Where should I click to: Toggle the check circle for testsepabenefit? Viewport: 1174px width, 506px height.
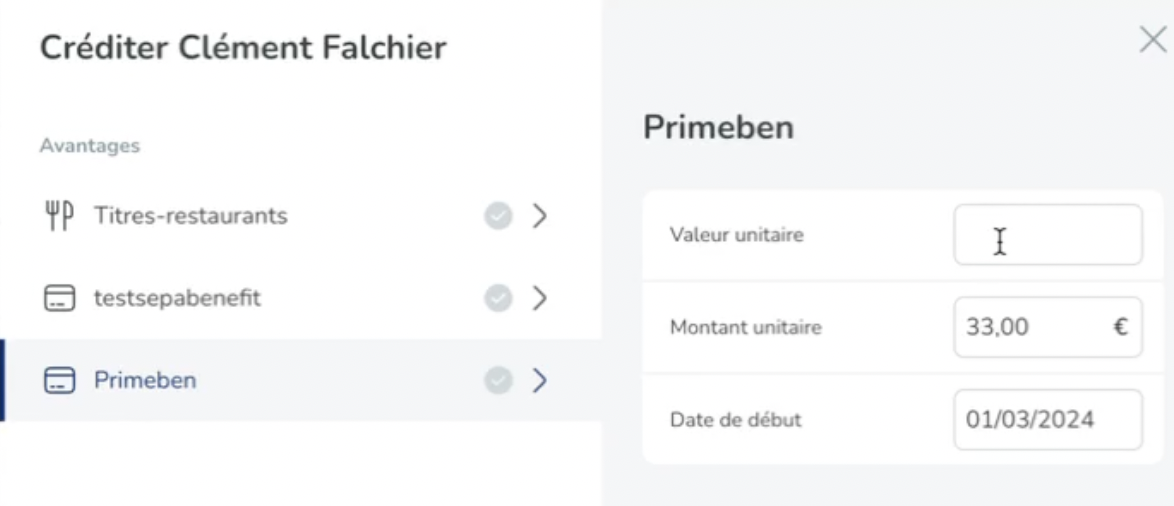point(498,298)
